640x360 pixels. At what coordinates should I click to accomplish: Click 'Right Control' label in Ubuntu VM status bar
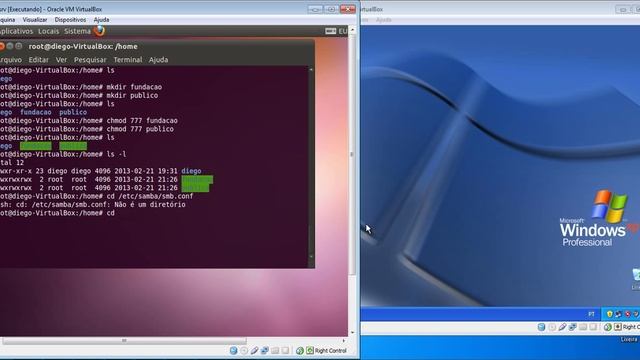point(330,351)
